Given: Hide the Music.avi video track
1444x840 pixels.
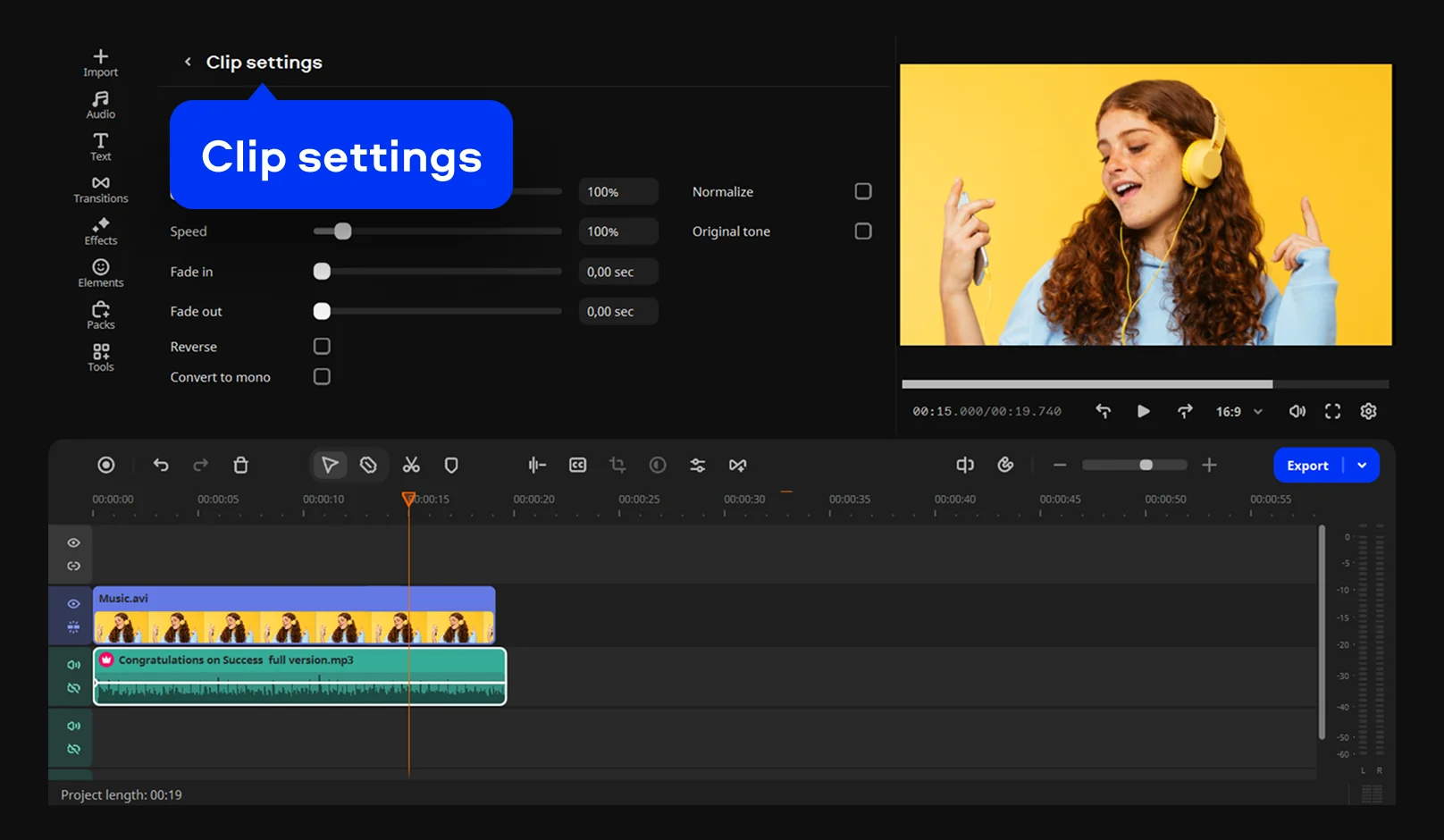Looking at the screenshot, I should 73,604.
